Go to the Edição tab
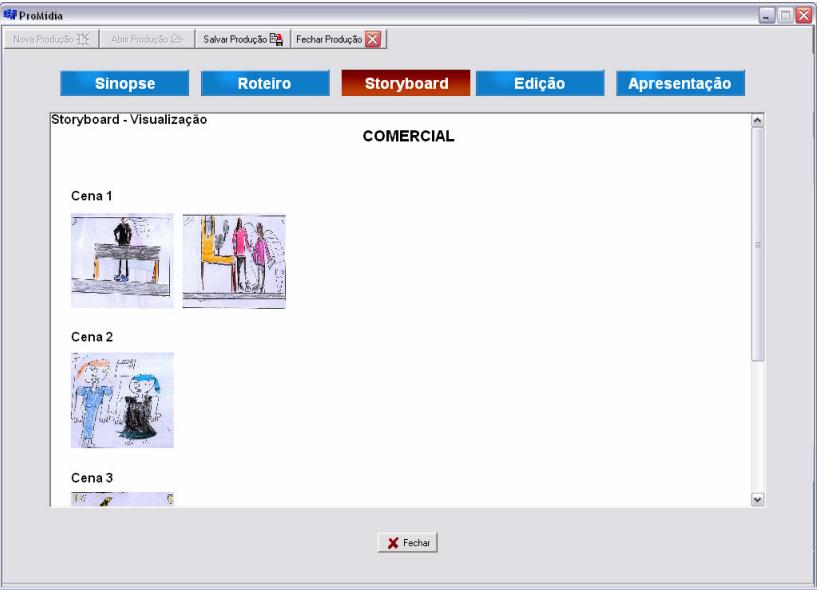The image size is (819, 590). tap(540, 84)
